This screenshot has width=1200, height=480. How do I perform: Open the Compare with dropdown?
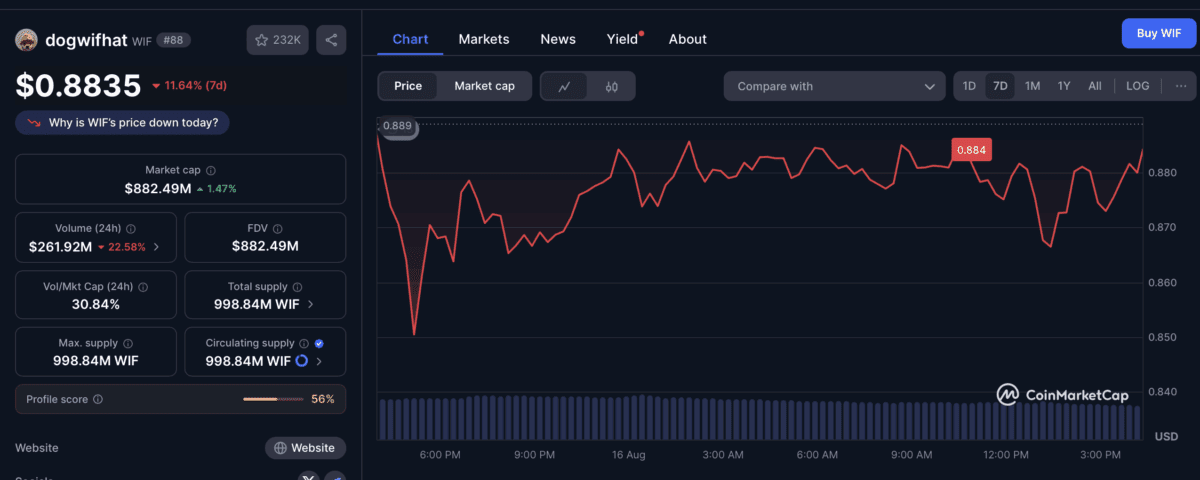(x=834, y=86)
